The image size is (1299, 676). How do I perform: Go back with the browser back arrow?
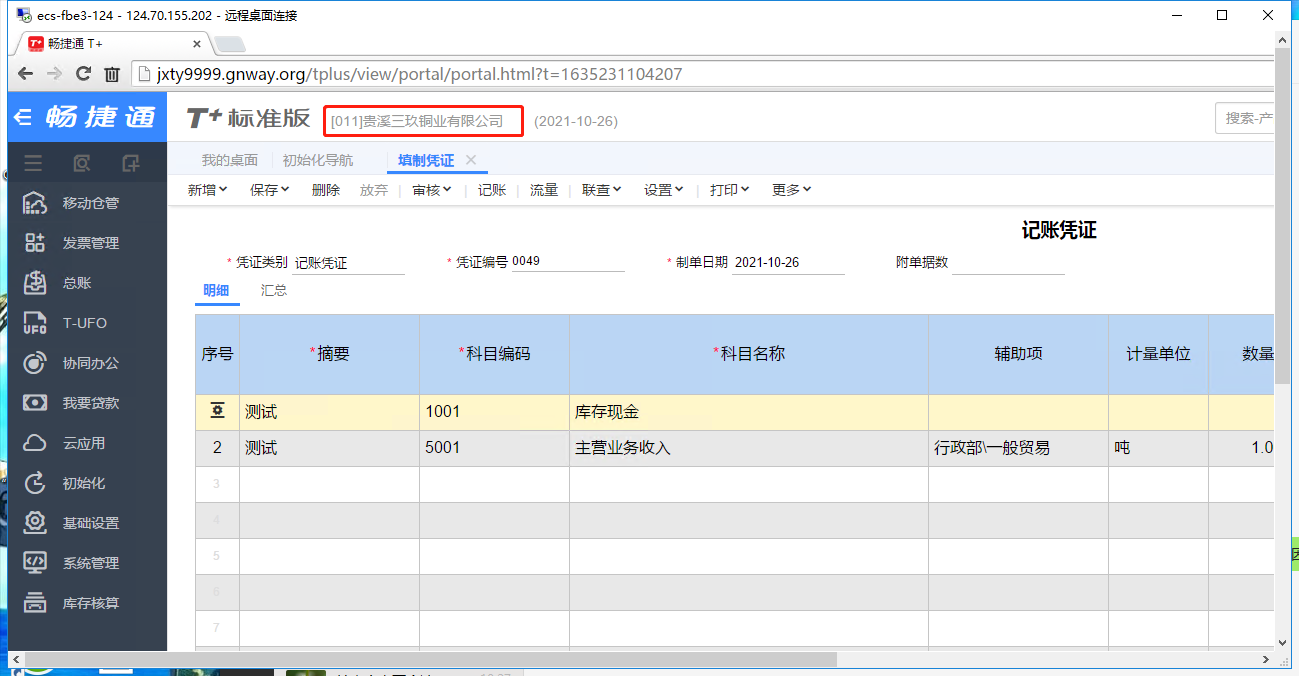(x=26, y=74)
